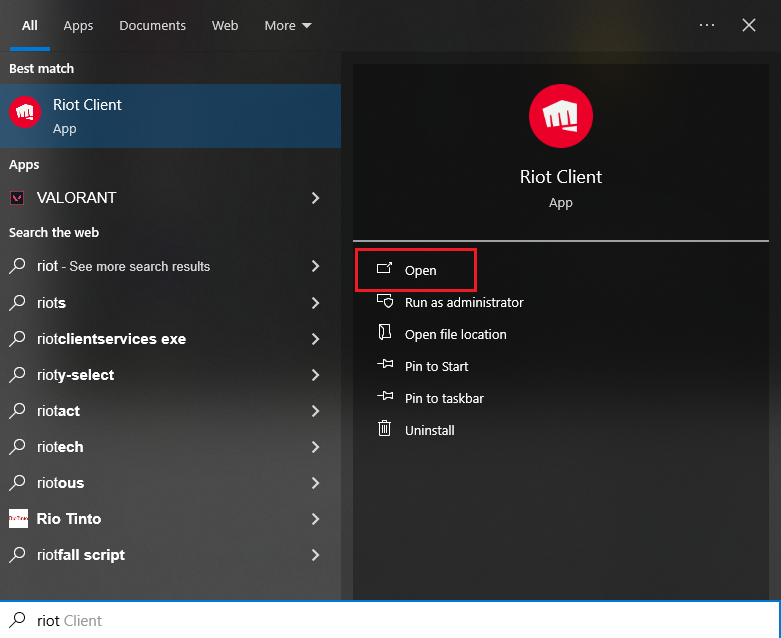Click the Pin to taskbar pin icon
The image size is (781, 638).
click(x=385, y=396)
